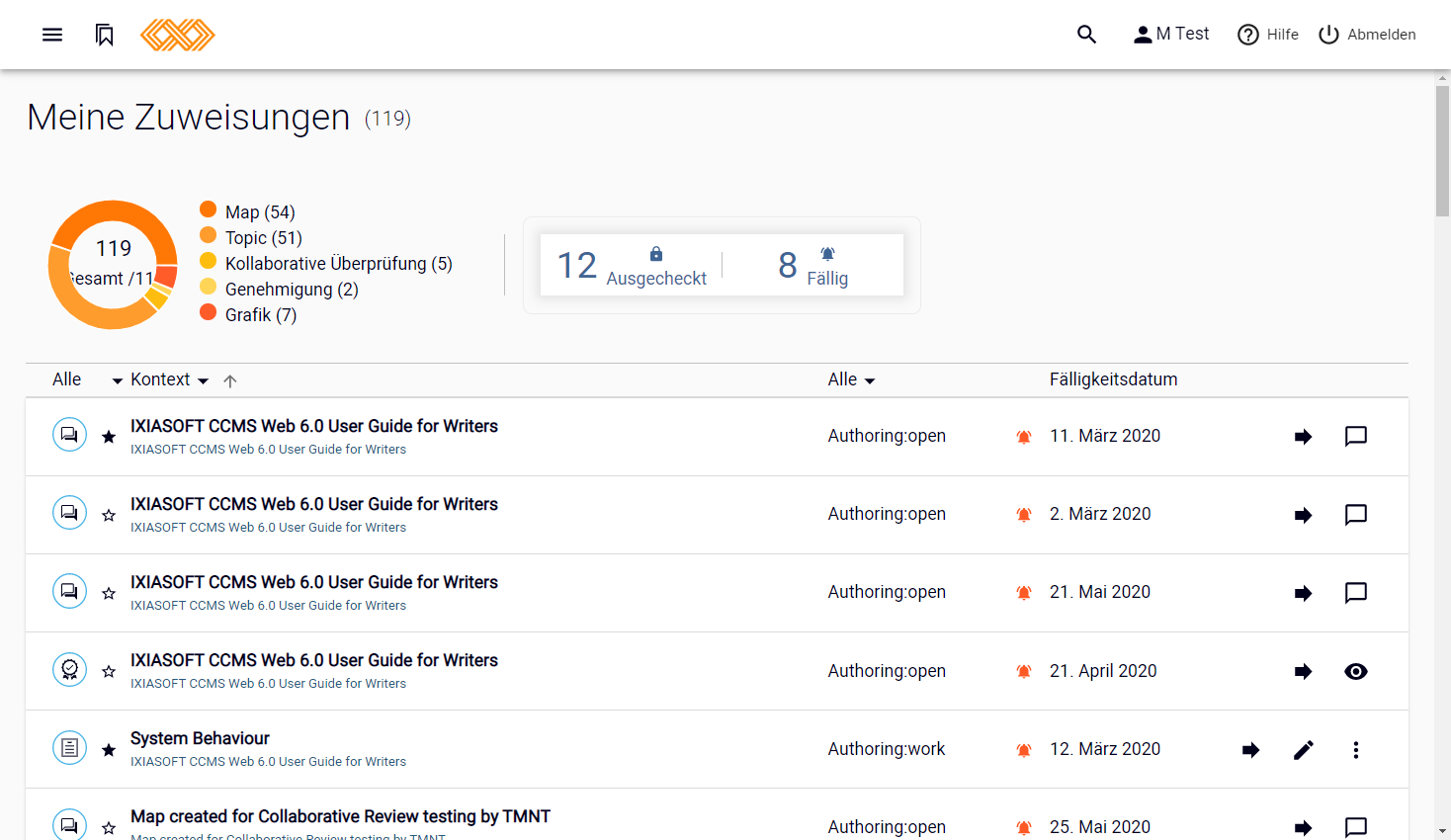Filter by 12 Ausgecheckt card
The width and height of the screenshot is (1451, 840).
click(x=632, y=265)
